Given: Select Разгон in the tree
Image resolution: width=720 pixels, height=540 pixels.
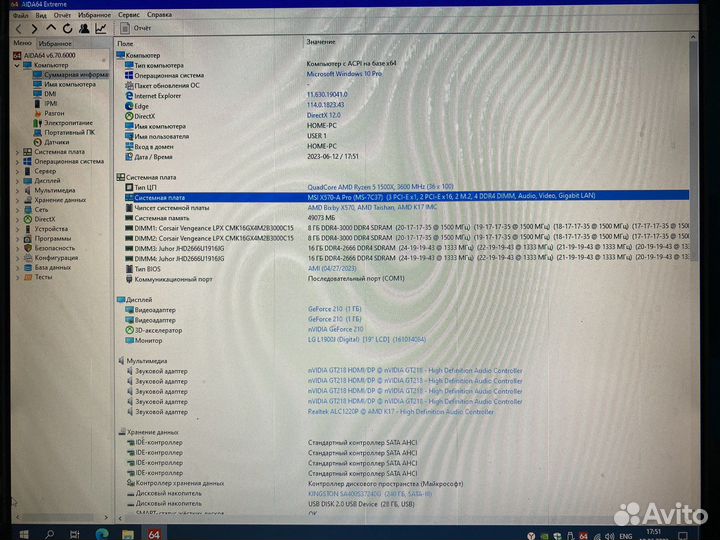Looking at the screenshot, I should point(49,113).
